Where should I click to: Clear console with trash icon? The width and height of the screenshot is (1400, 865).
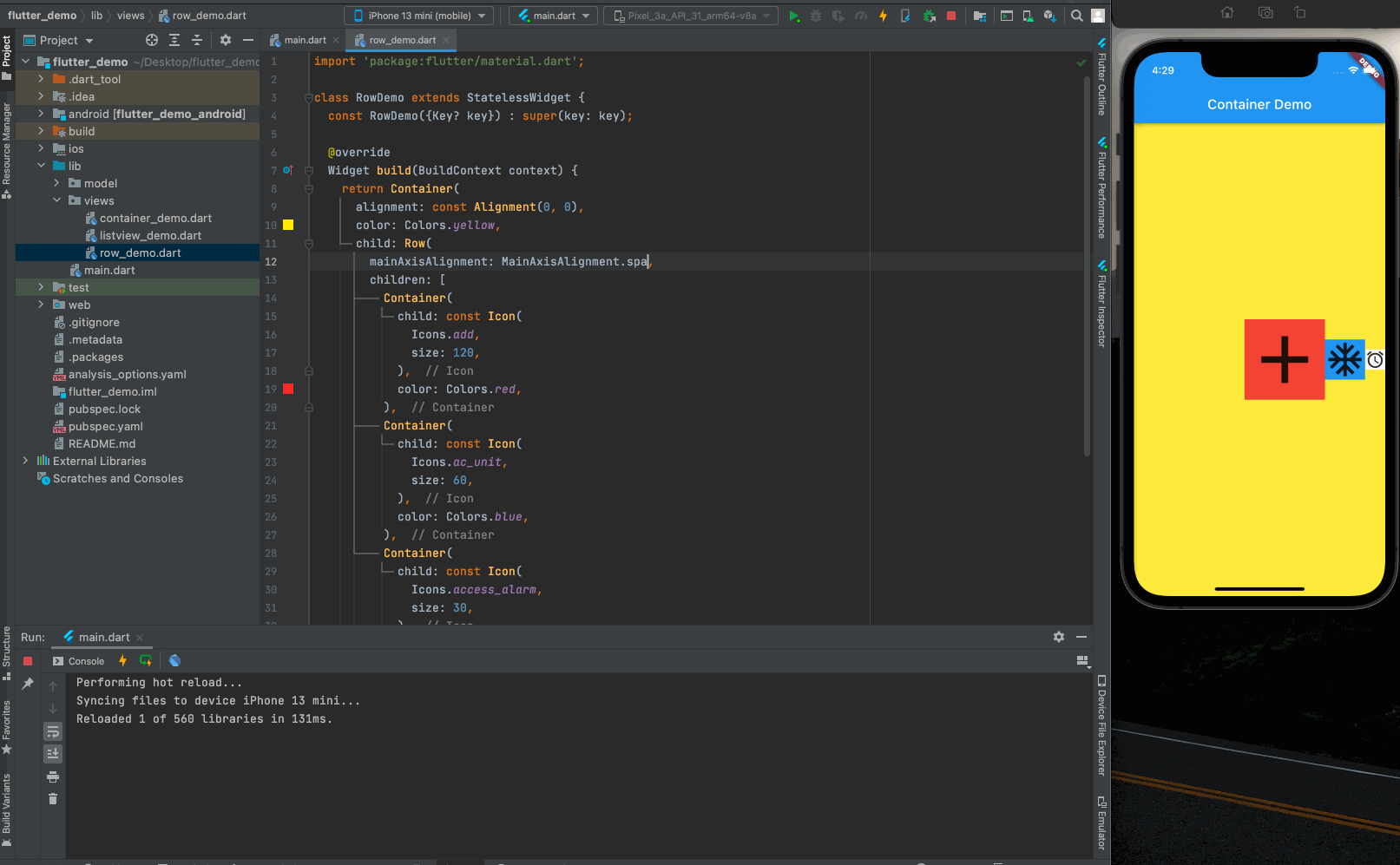(53, 798)
